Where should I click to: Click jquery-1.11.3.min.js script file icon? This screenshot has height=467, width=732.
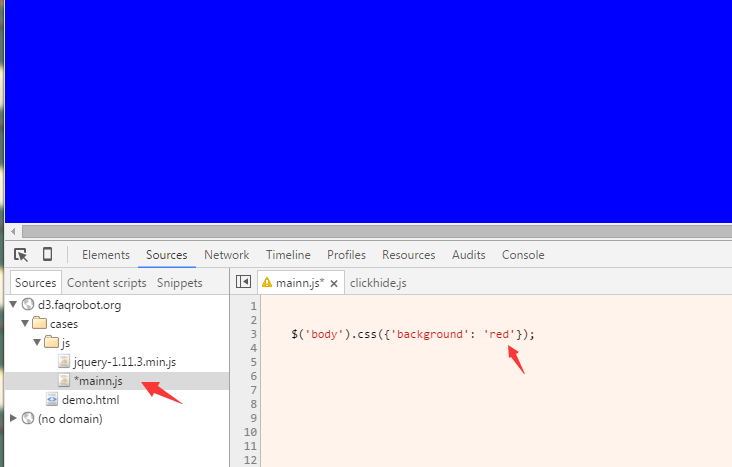tap(64, 361)
